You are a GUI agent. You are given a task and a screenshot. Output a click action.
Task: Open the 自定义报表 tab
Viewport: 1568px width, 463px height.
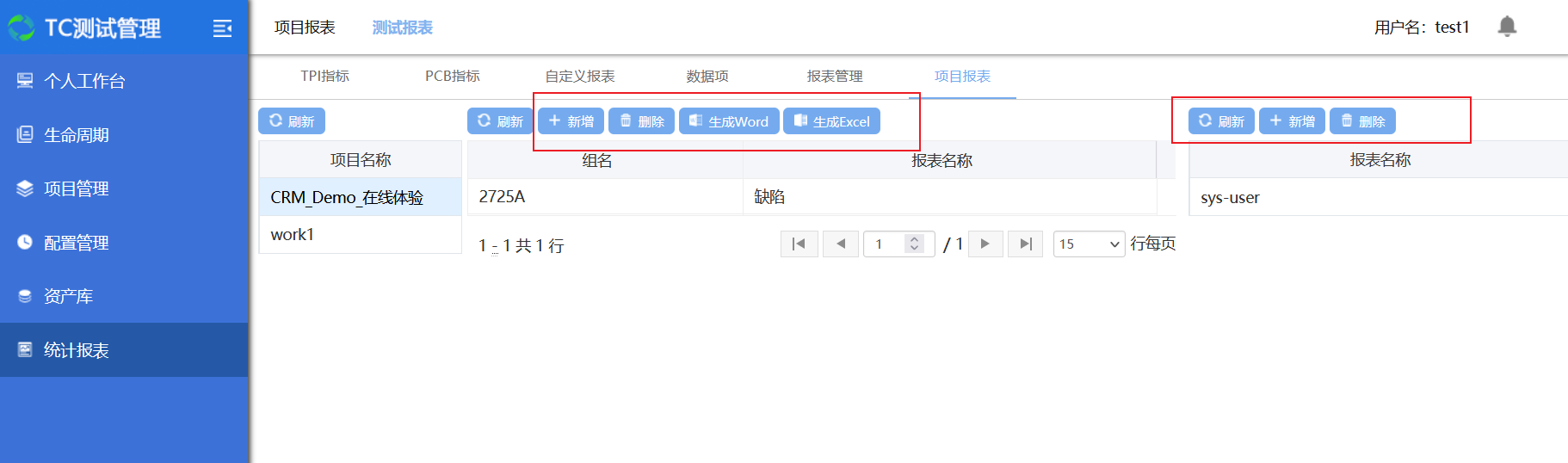[580, 76]
